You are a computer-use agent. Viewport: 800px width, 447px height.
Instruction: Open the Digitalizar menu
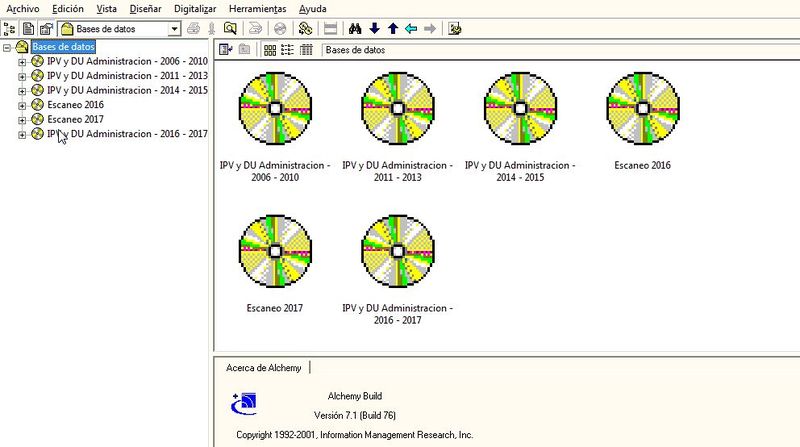(195, 9)
